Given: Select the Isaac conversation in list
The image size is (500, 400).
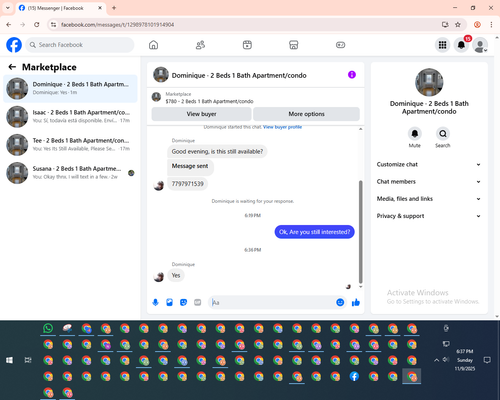Looking at the screenshot, I should [x=70, y=116].
